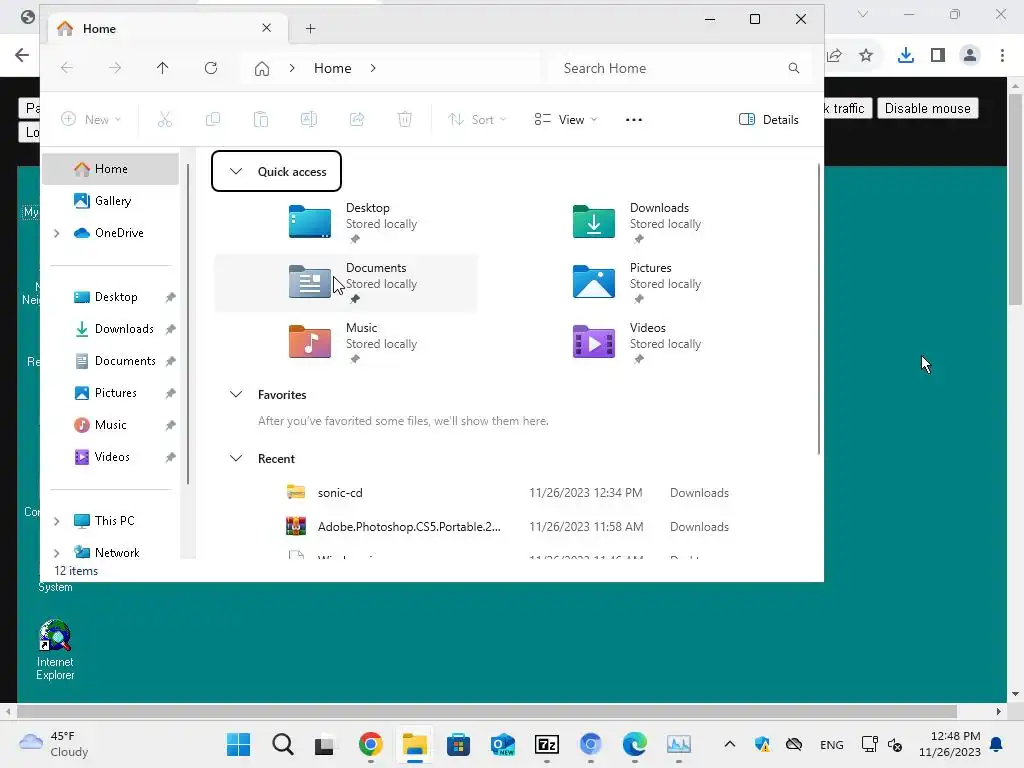Select Documents in the sidebar

tap(110, 361)
